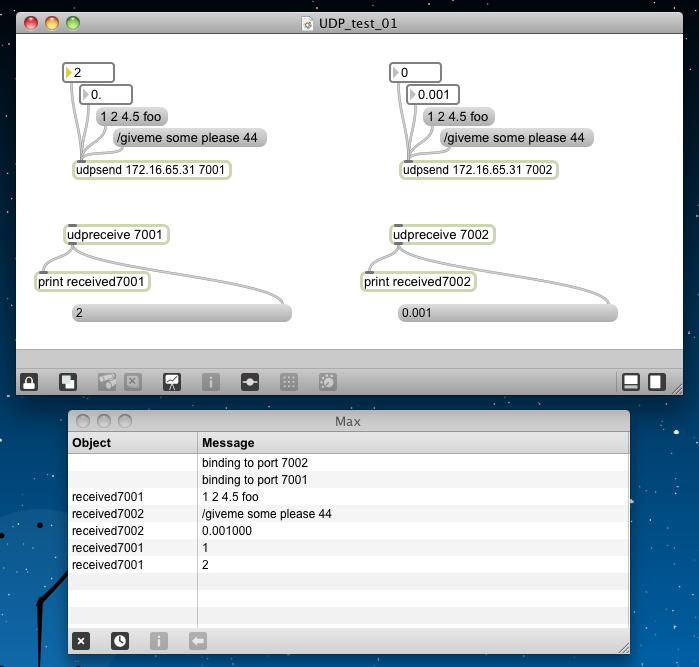Image resolution: width=699 pixels, height=667 pixels.
Task: Click the resize grip of the Max window
Action: (x=624, y=648)
